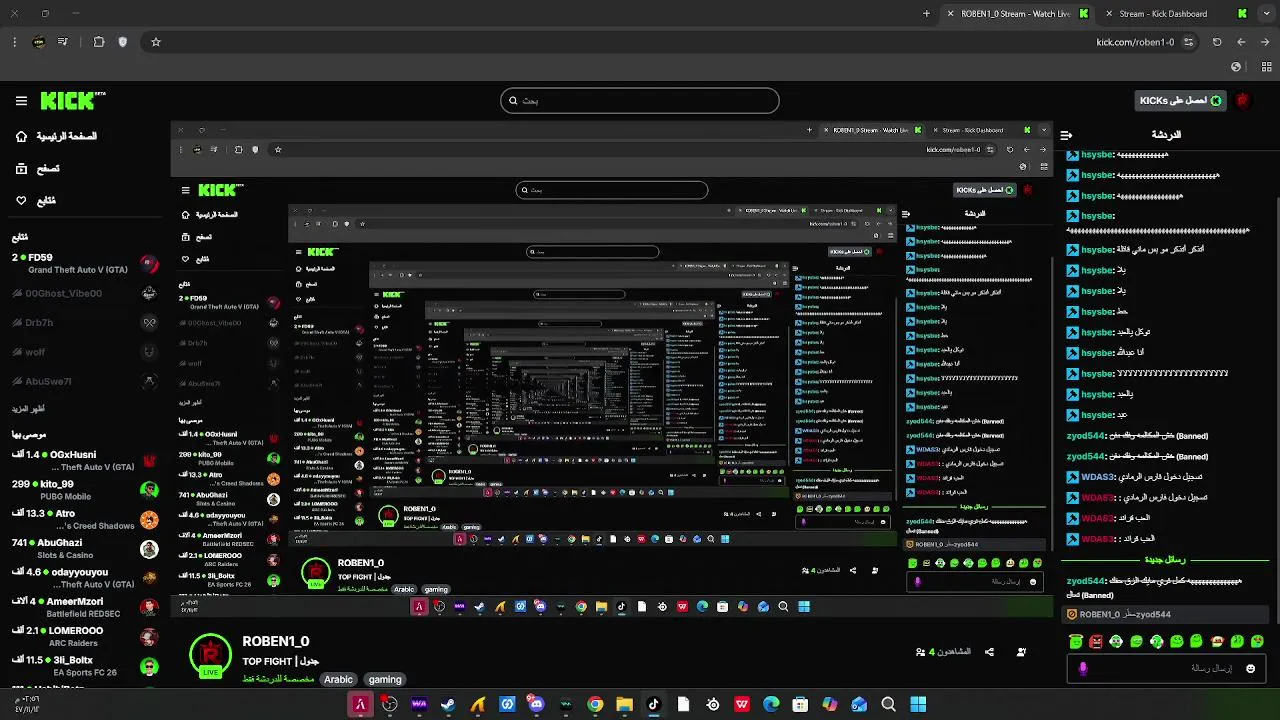Open offline channel Drb7h
This screenshot has height=720, width=1280.
coord(85,323)
